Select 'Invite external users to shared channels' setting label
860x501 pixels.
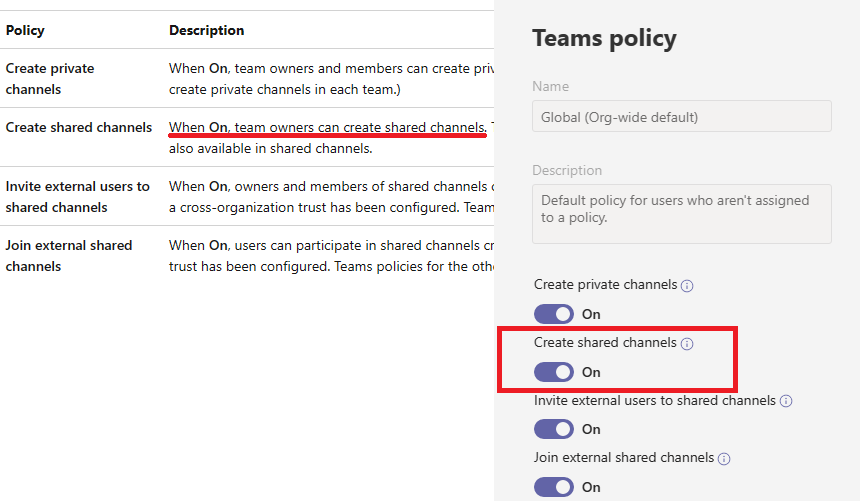655,400
